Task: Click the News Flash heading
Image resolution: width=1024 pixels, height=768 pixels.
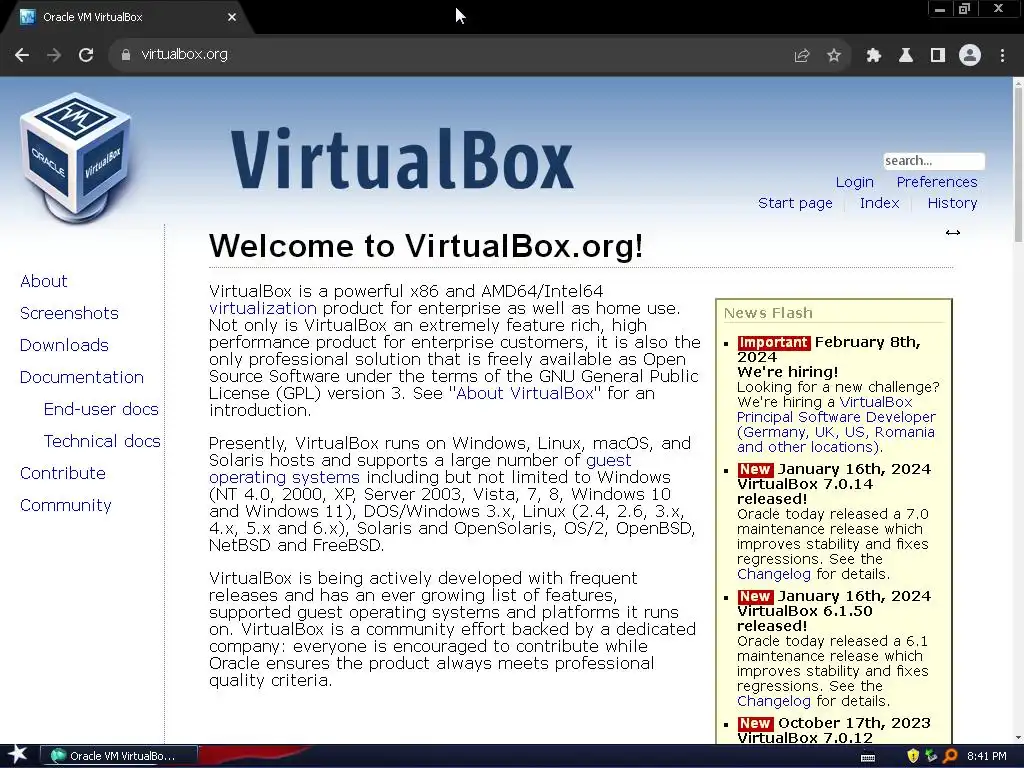Action: (x=768, y=313)
